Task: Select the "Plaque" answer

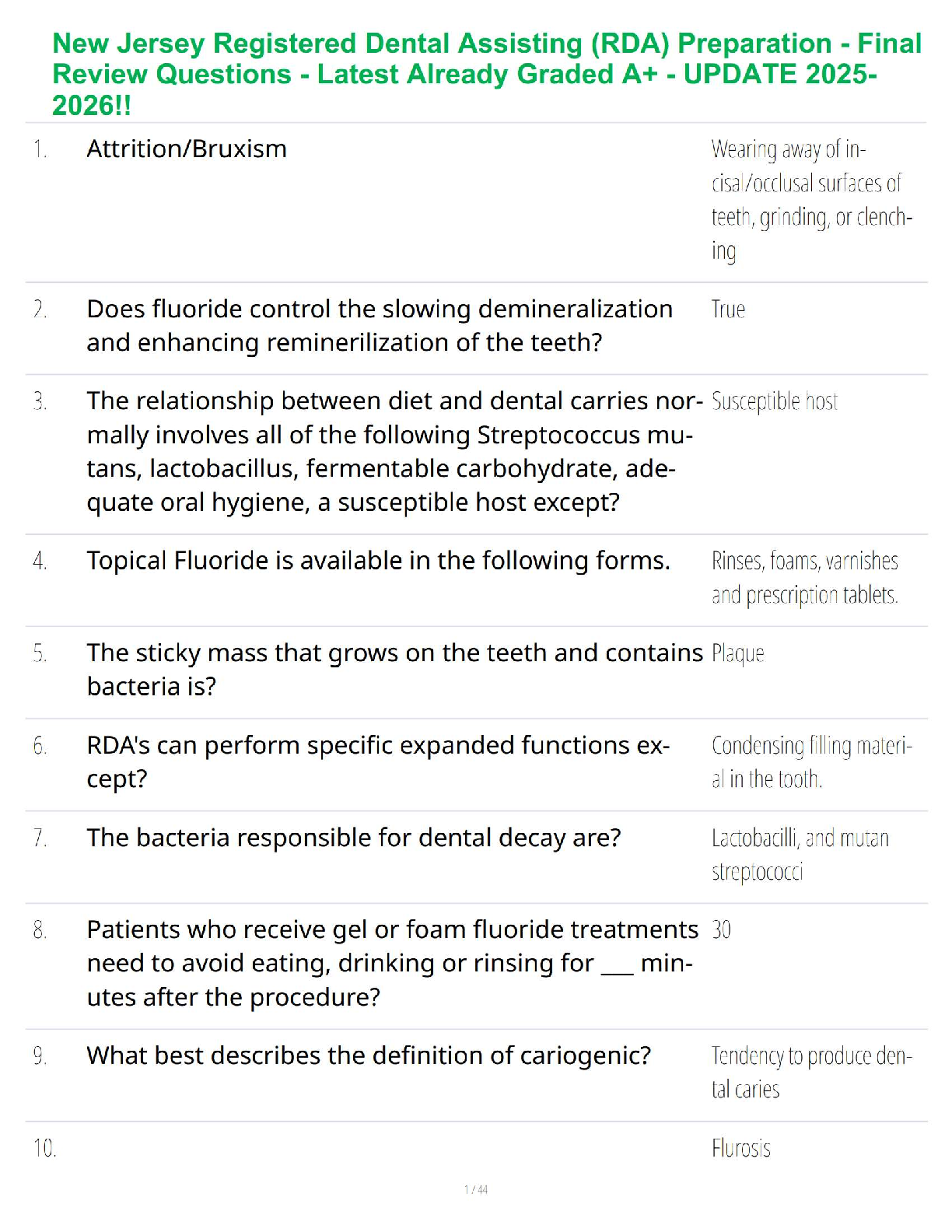Action: coord(737,653)
